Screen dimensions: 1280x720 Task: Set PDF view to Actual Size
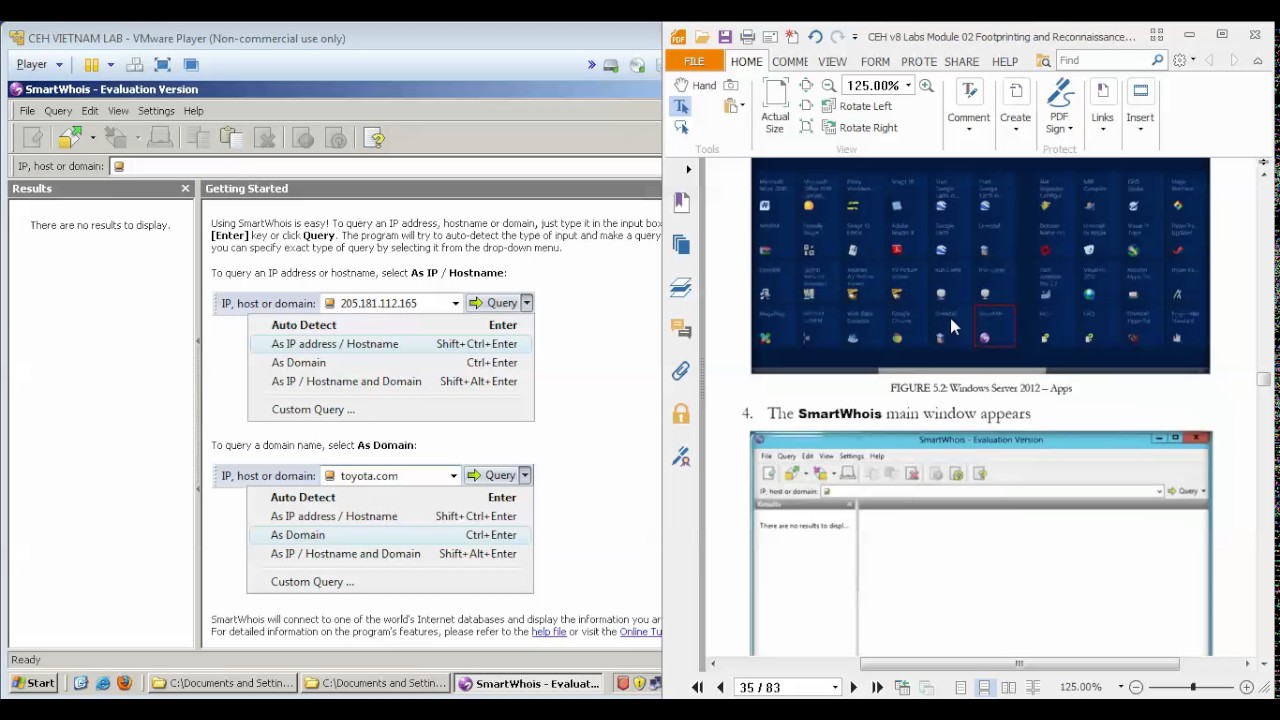775,107
